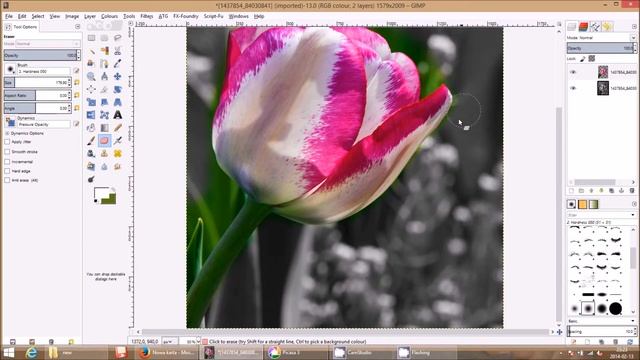Open the Script-Fu menu
Image resolution: width=640 pixels, height=360 pixels.
click(x=213, y=16)
